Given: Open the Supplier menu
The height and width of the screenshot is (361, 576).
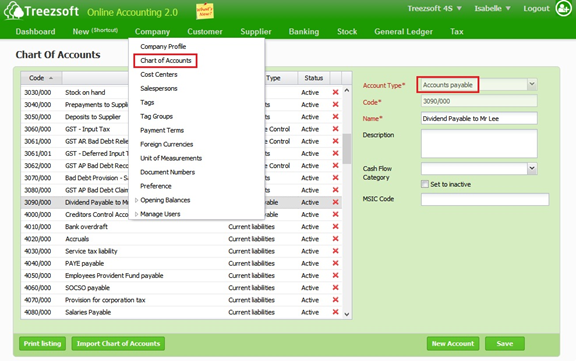Looking at the screenshot, I should 256,32.
